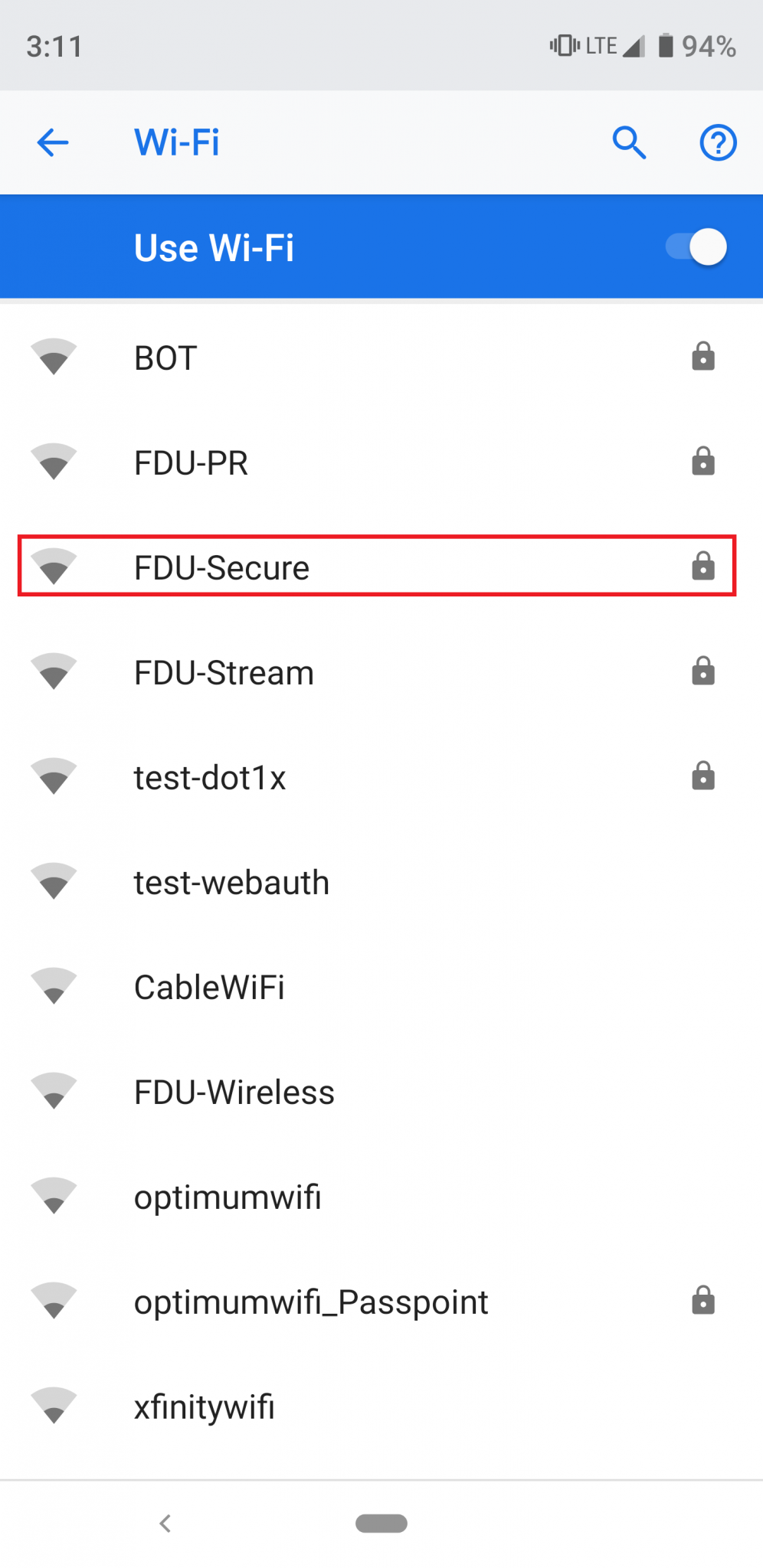Viewport: 763px width, 1568px height.
Task: Click the lock icon next to BOT
Action: [x=703, y=357]
